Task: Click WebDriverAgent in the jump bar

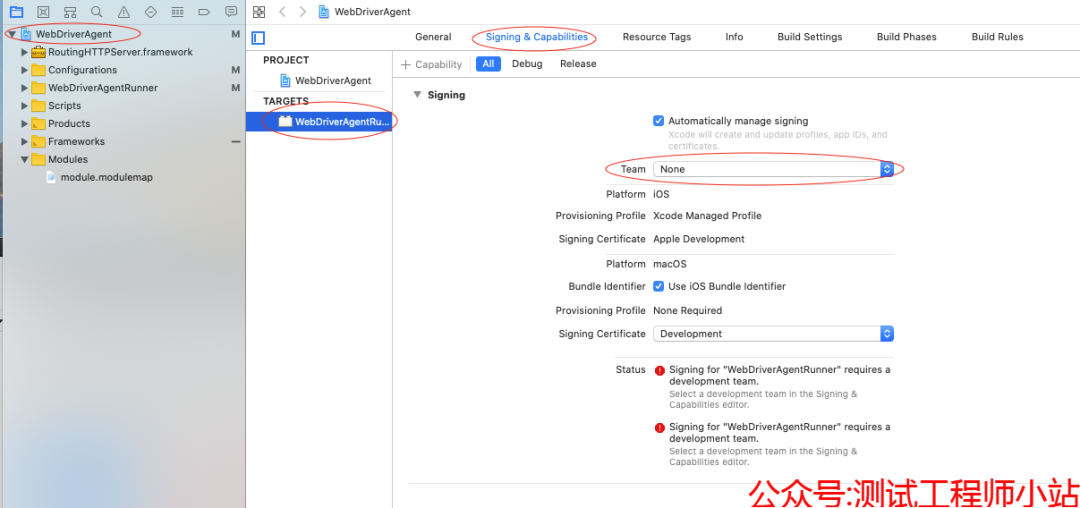Action: (373, 12)
